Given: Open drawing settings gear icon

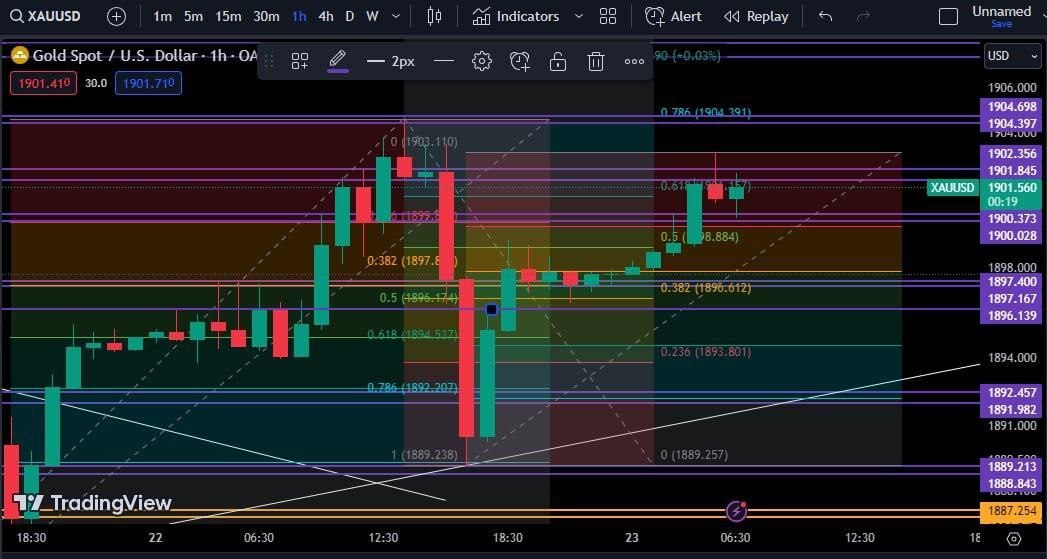Looking at the screenshot, I should click(x=482, y=61).
